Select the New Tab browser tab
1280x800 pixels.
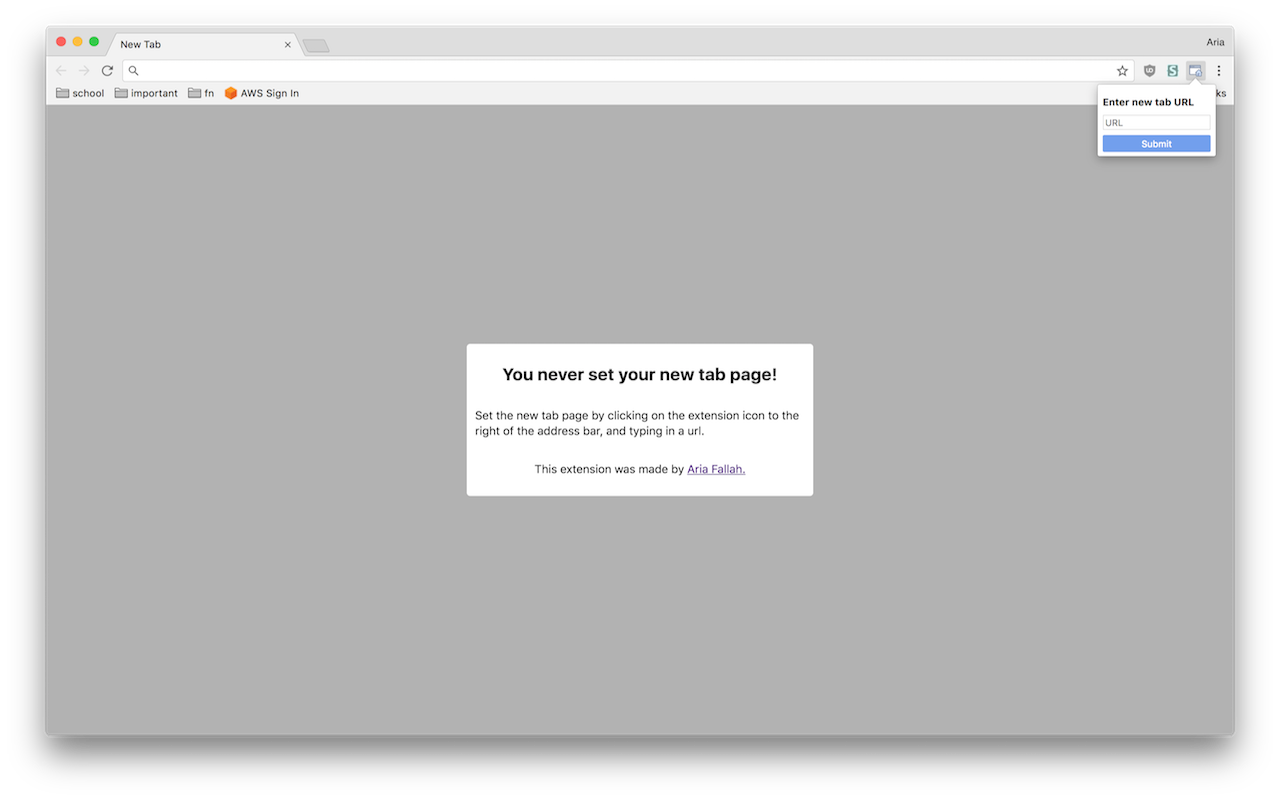203,44
